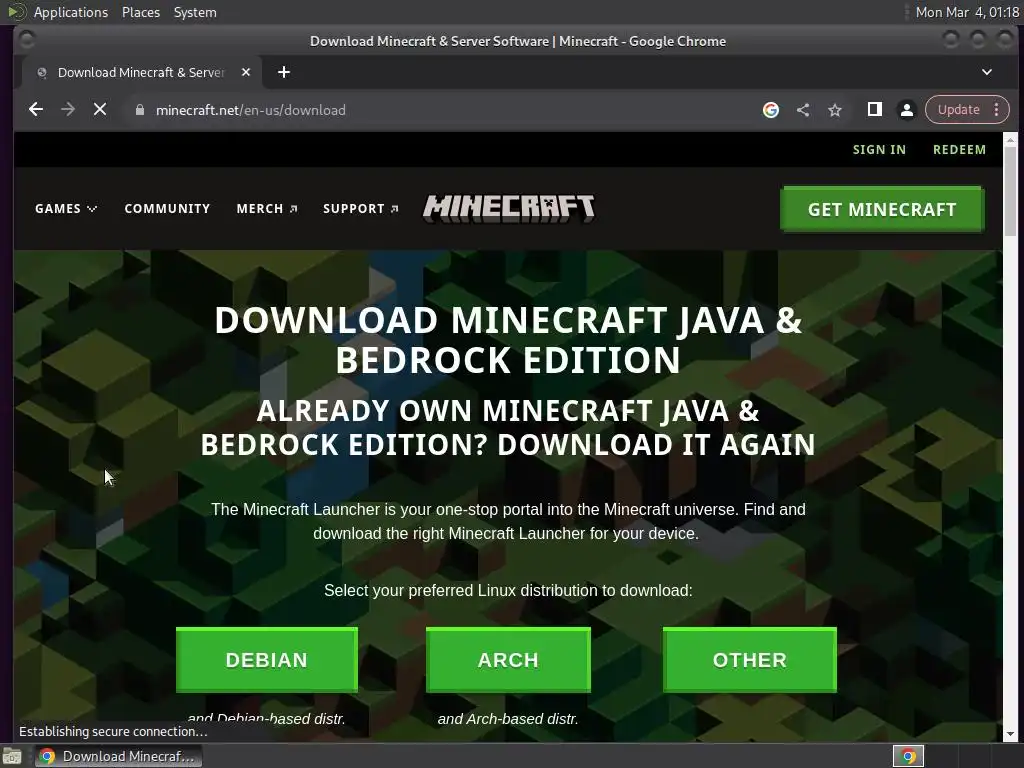Click the Download Minecraft taskbar entry

coord(118,756)
